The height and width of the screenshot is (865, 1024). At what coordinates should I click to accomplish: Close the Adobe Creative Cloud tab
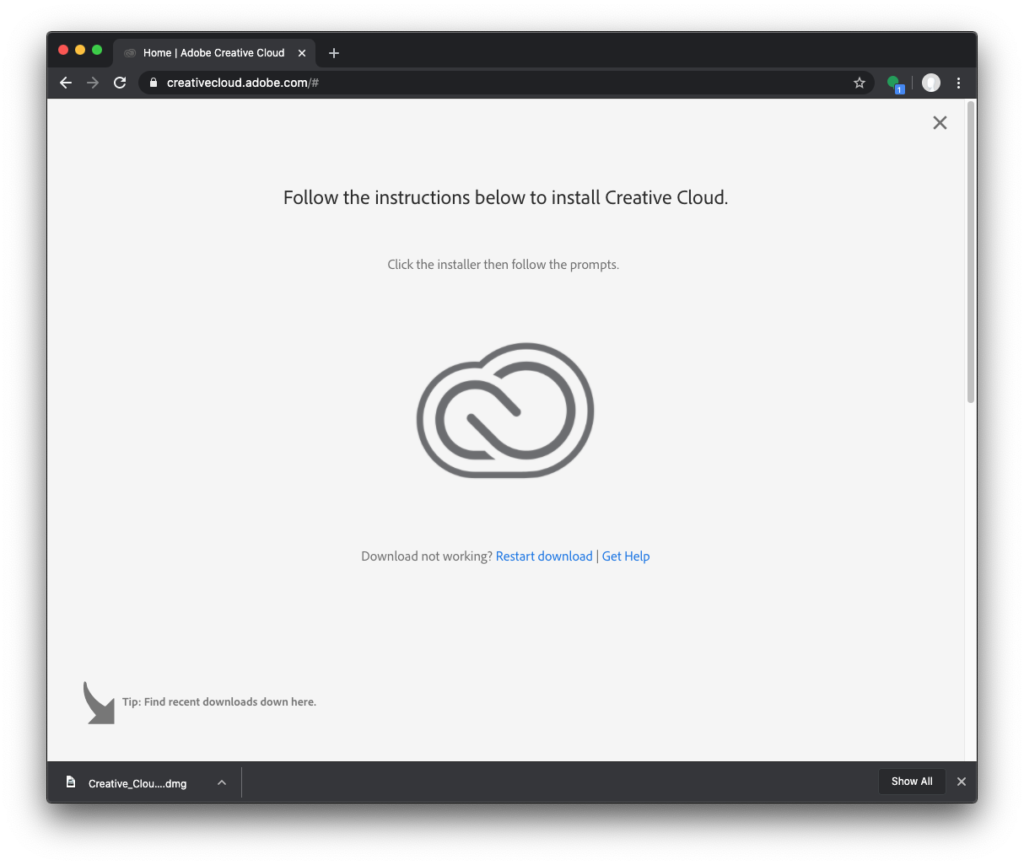(x=302, y=53)
